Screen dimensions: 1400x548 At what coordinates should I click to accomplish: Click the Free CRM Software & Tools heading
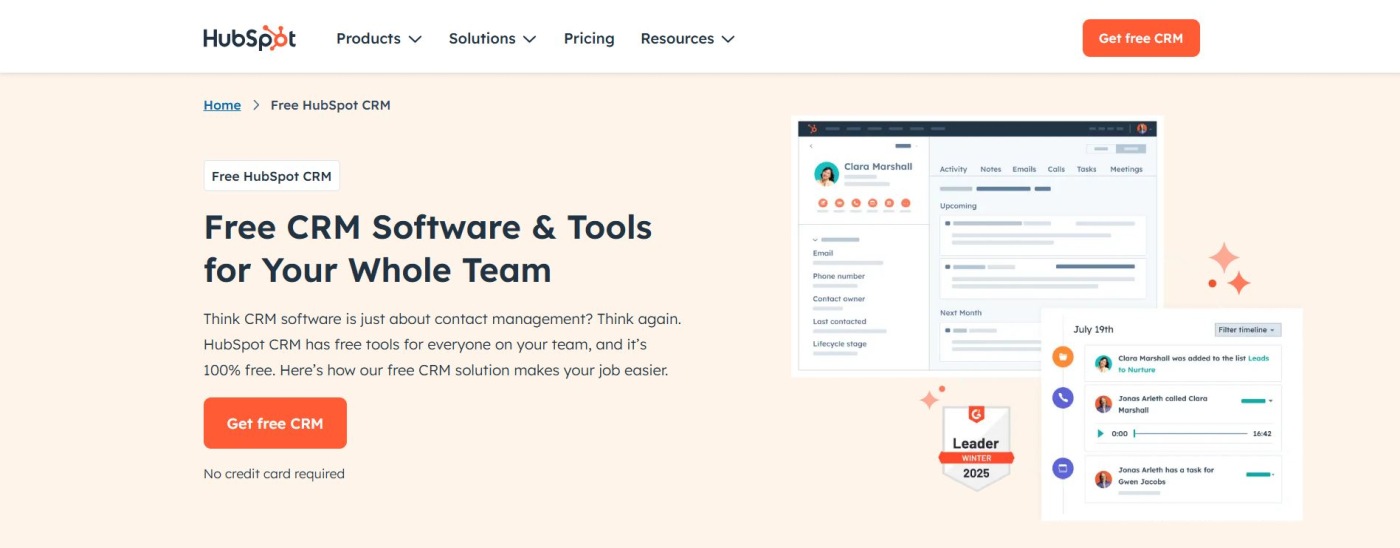428,248
